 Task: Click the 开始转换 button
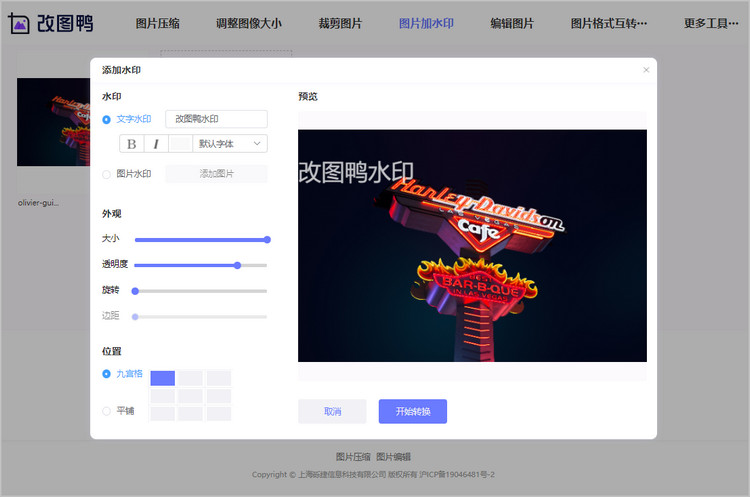[413, 411]
